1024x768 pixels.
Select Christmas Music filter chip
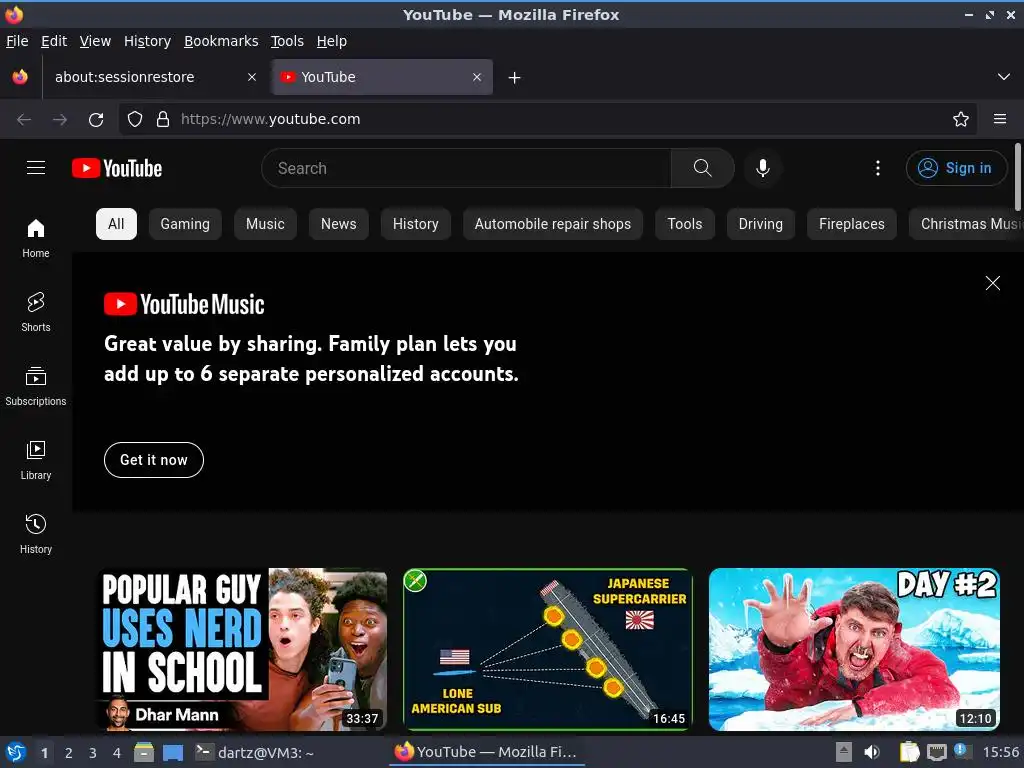967,224
